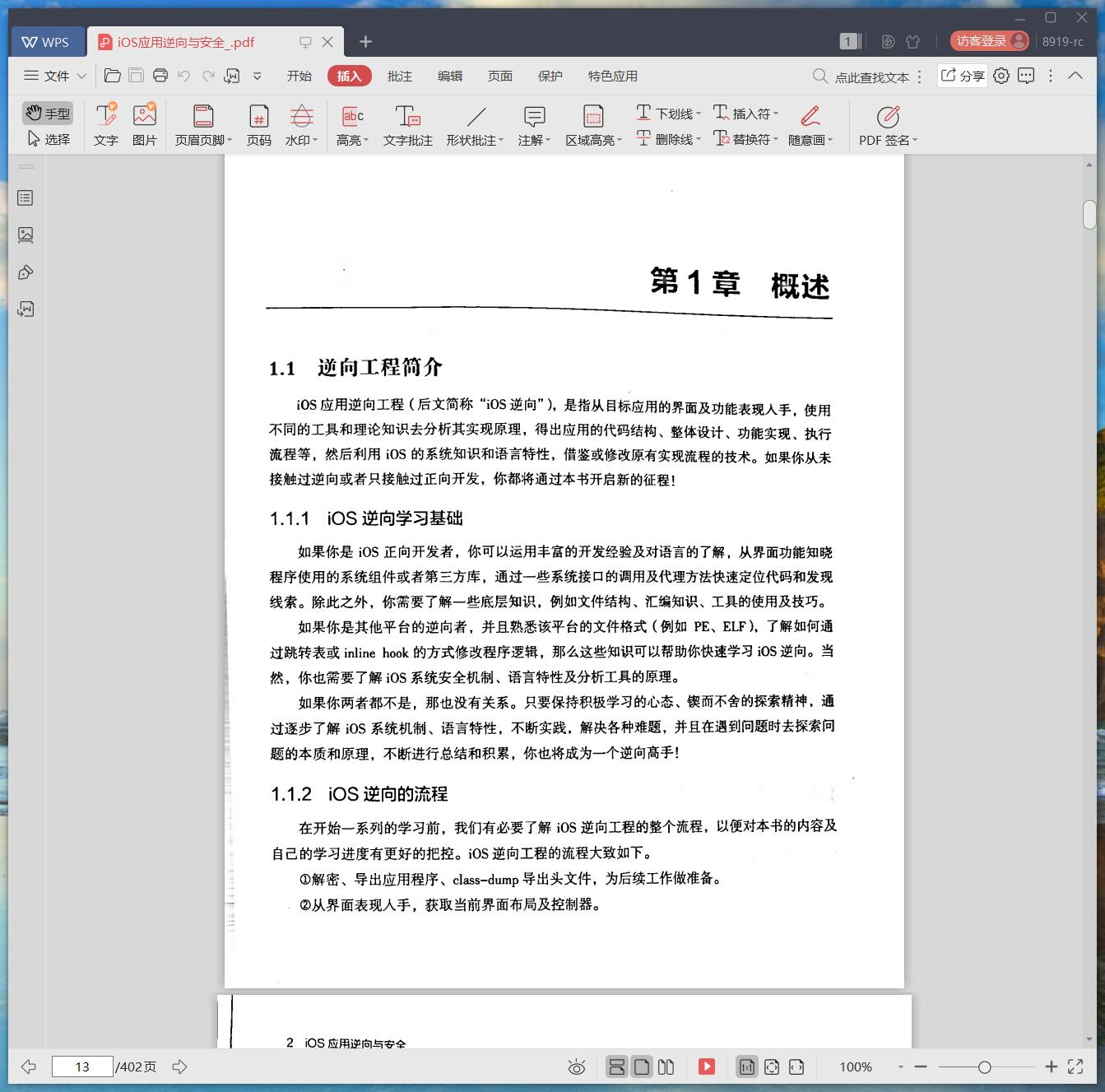Click the page number input field
Viewport: 1105px width, 1092px height.
[82, 1066]
